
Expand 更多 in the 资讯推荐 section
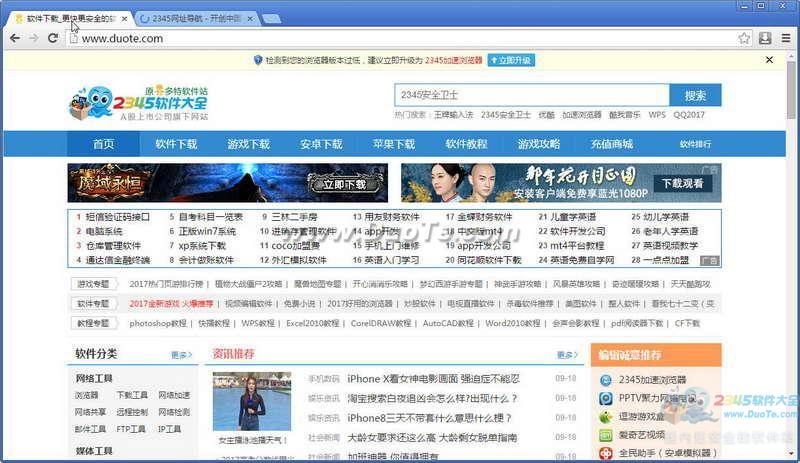pyautogui.click(x=567, y=355)
